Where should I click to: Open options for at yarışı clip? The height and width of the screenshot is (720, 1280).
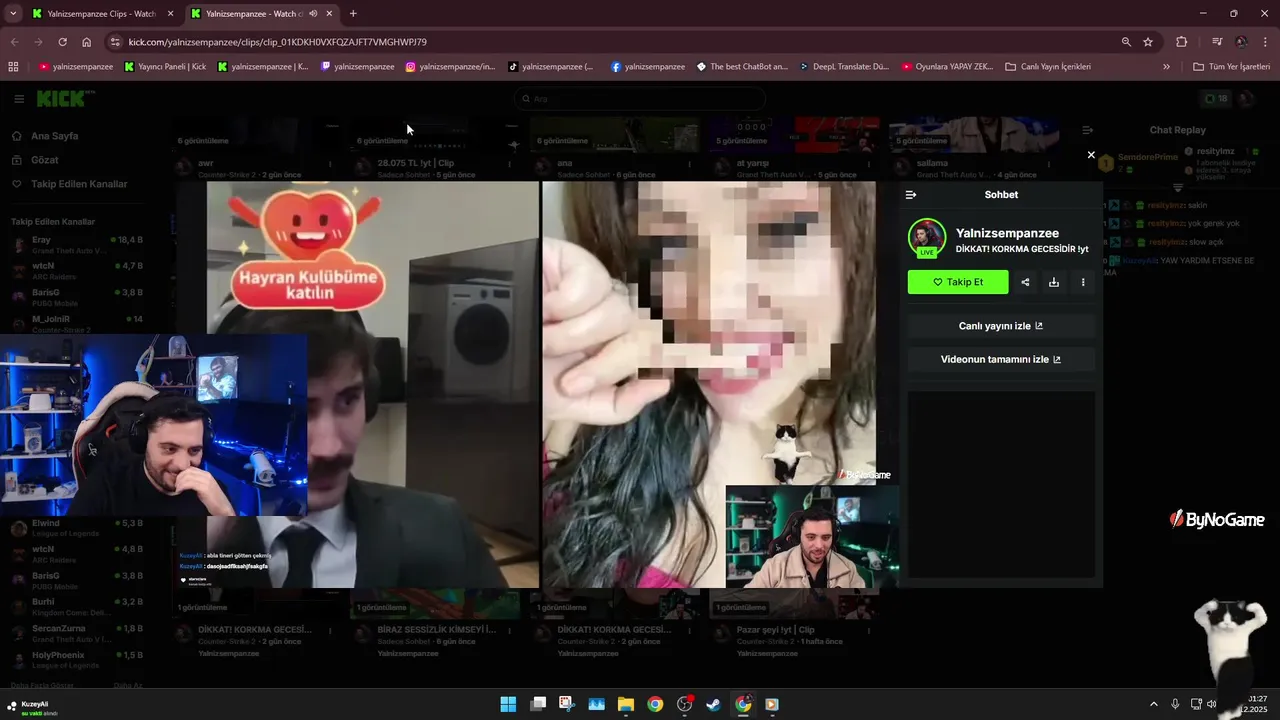click(870, 163)
